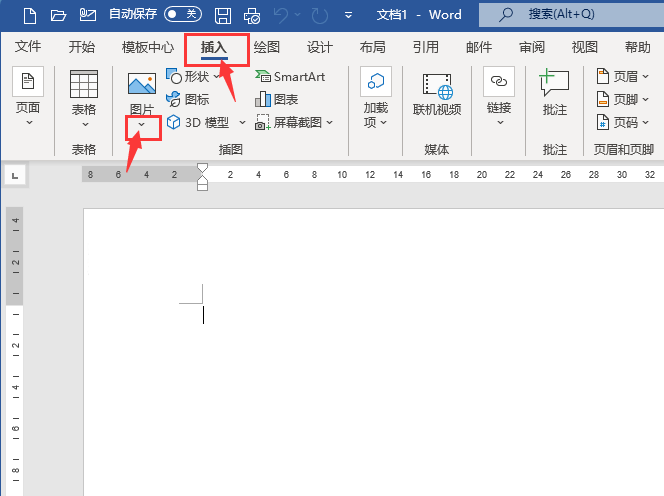This screenshot has height=496, width=664.
Task: Click the Undo arrow icon
Action: (x=281, y=15)
